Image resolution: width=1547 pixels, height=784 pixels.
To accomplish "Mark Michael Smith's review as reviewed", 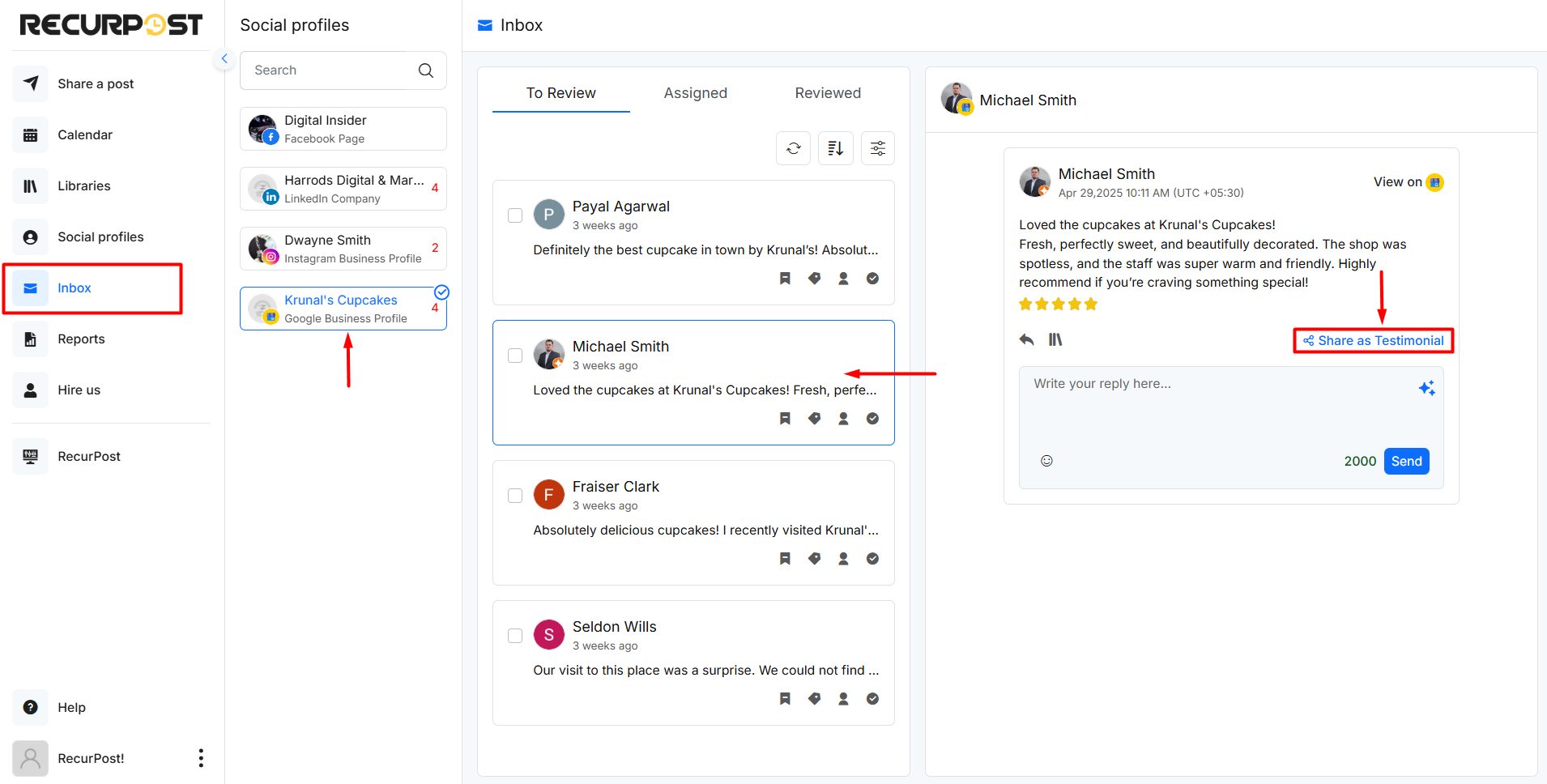I will [x=872, y=419].
